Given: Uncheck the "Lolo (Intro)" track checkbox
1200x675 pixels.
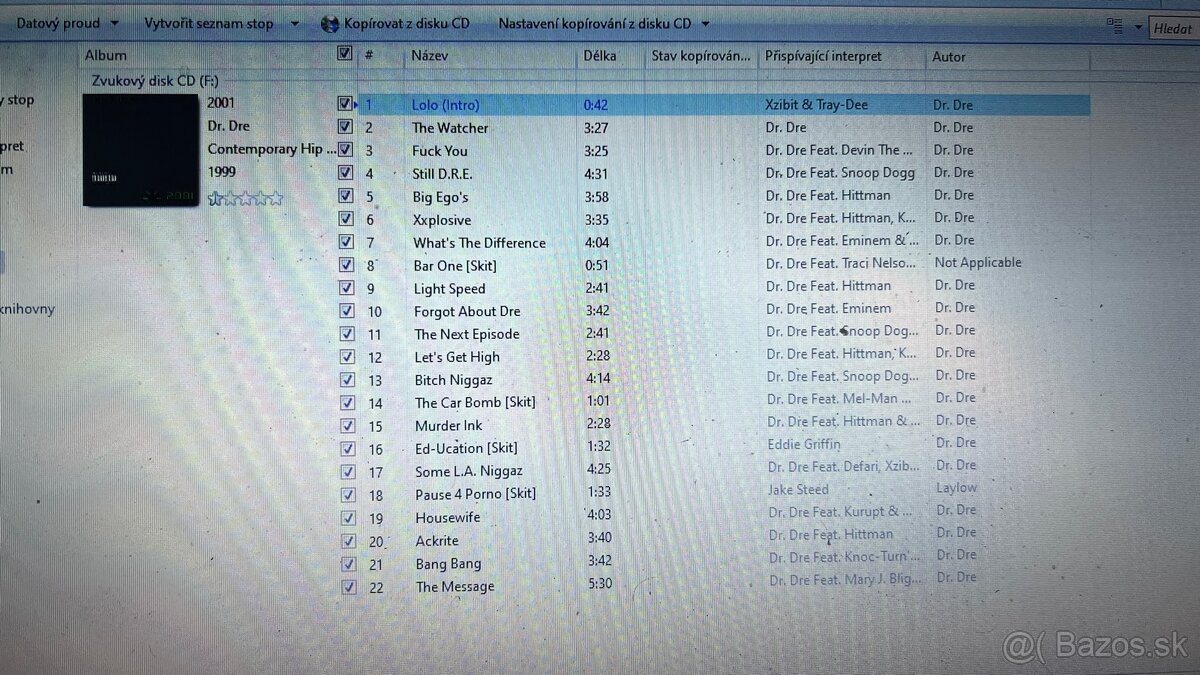Looking at the screenshot, I should 344,104.
